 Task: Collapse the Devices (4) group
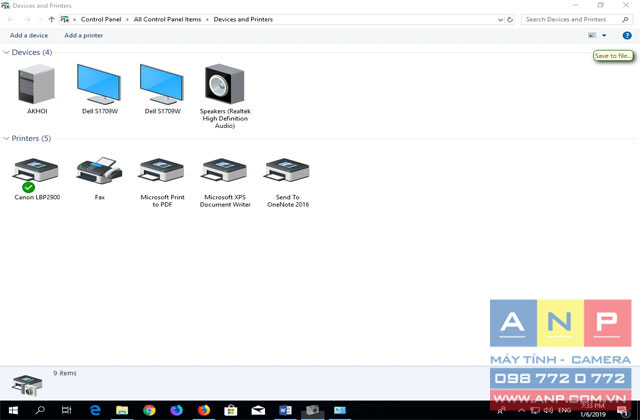click(x=6, y=52)
